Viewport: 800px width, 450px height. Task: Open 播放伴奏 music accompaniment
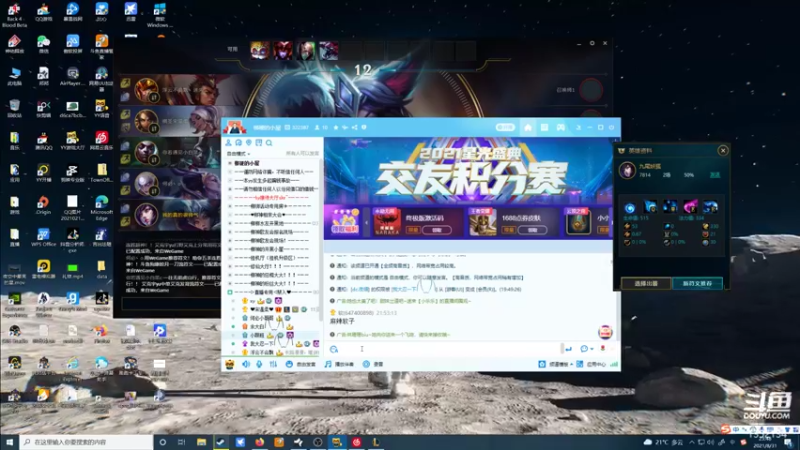tap(339, 364)
